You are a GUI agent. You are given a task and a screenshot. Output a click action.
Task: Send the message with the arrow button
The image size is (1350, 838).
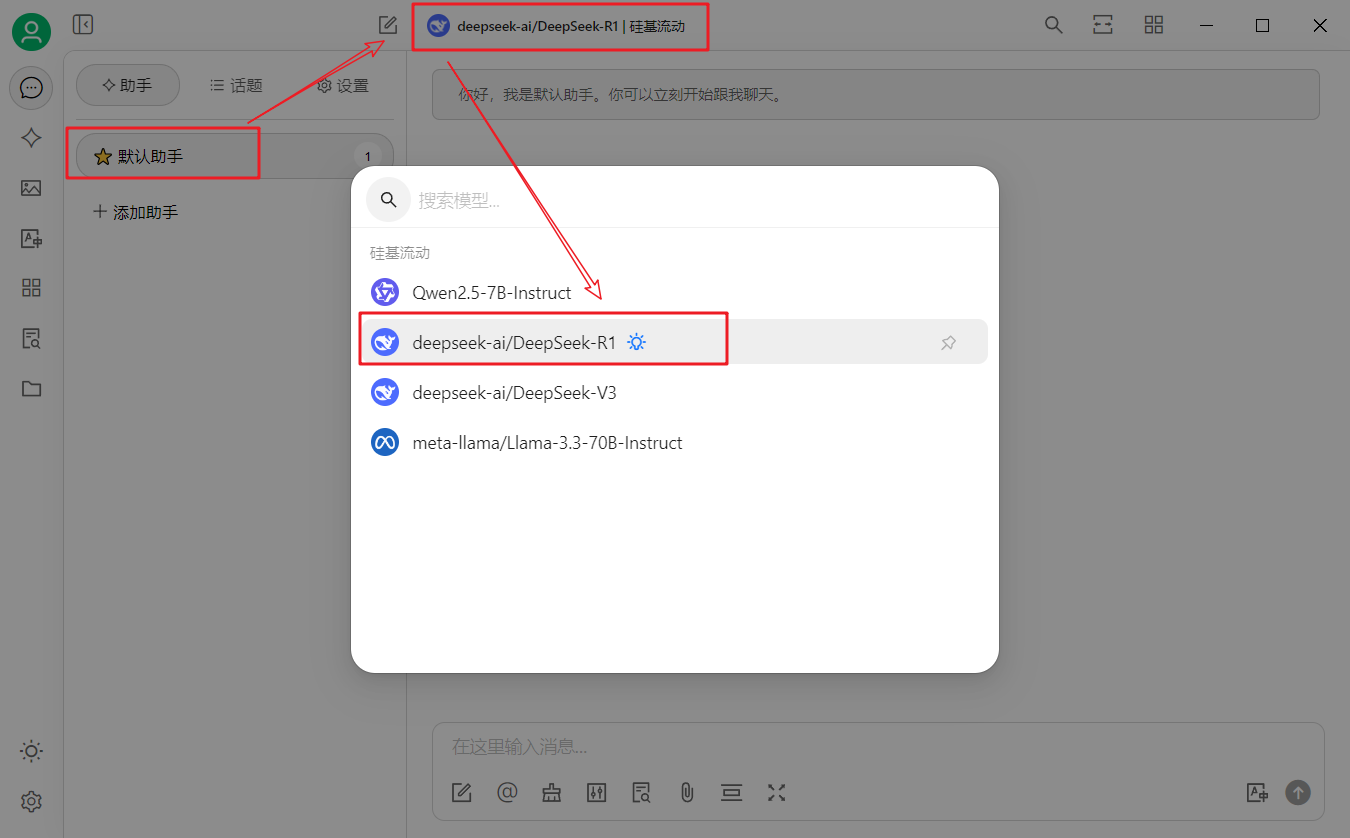click(1298, 793)
